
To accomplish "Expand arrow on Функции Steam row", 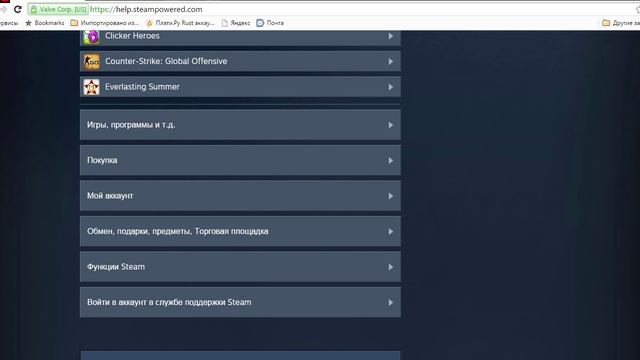I will point(391,267).
